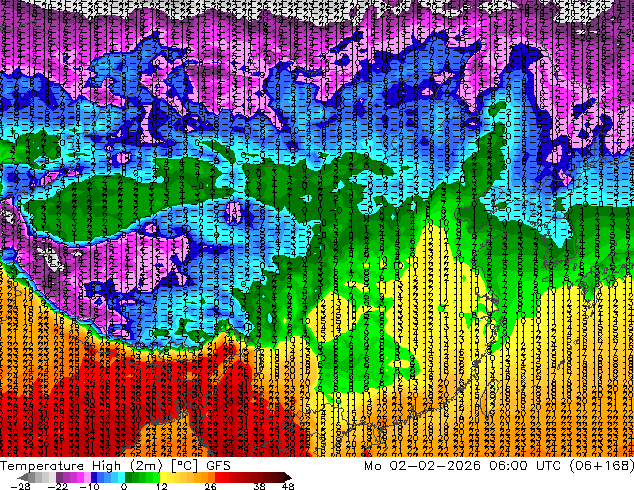
Task: Click the legend value "-10"
Action: tap(89, 486)
